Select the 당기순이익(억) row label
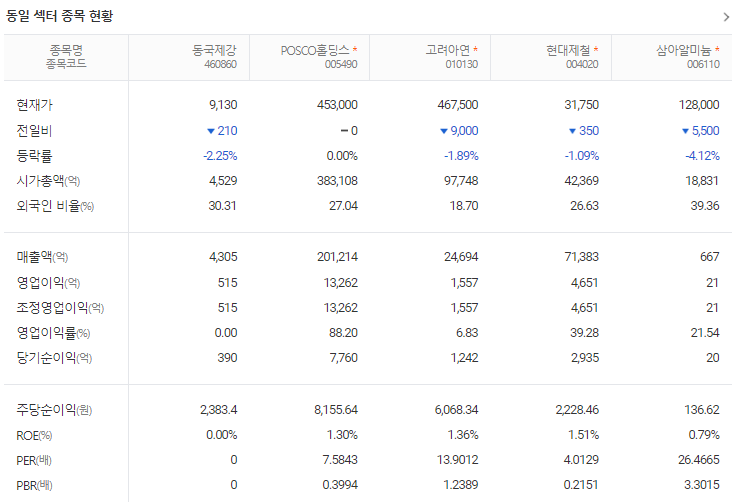 pyautogui.click(x=54, y=358)
